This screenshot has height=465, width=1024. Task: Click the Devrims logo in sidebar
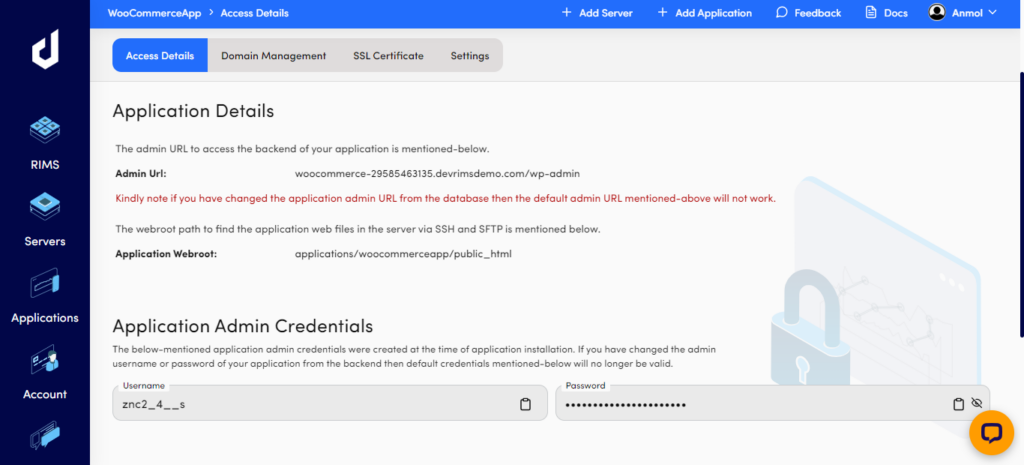click(x=44, y=49)
